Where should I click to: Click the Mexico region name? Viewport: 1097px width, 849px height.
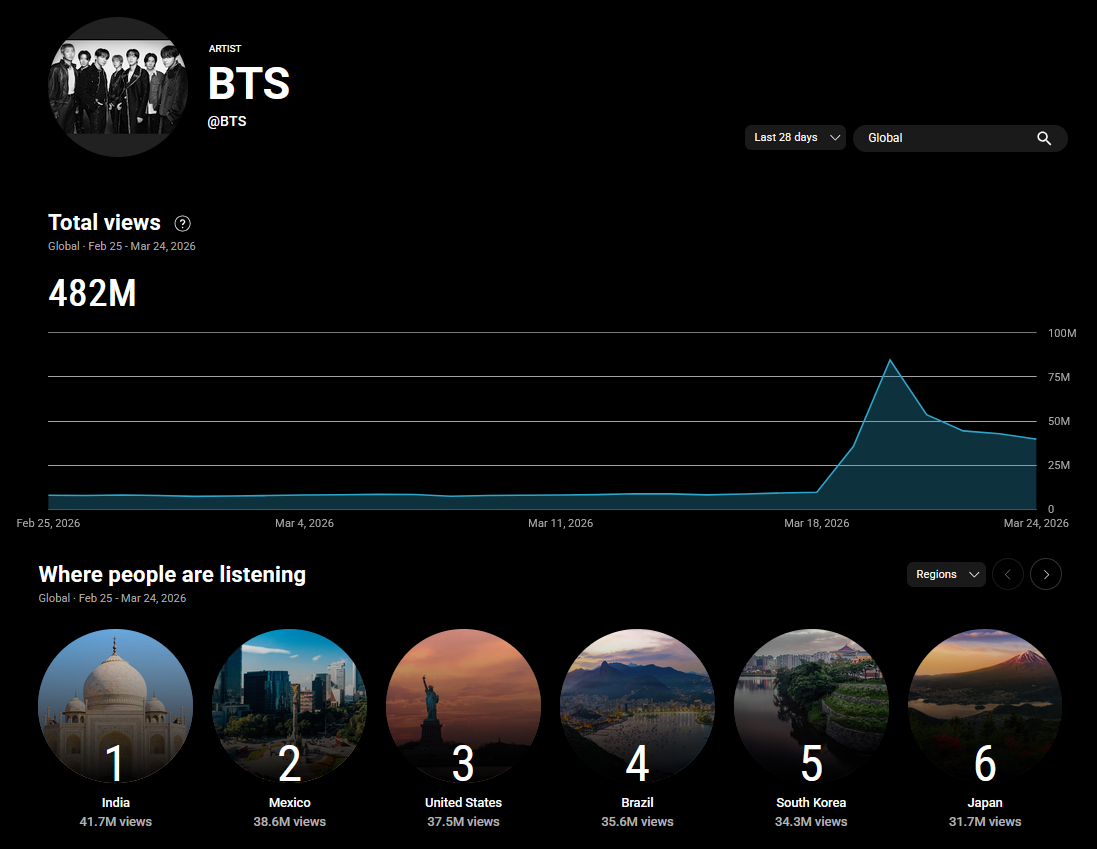coord(290,803)
